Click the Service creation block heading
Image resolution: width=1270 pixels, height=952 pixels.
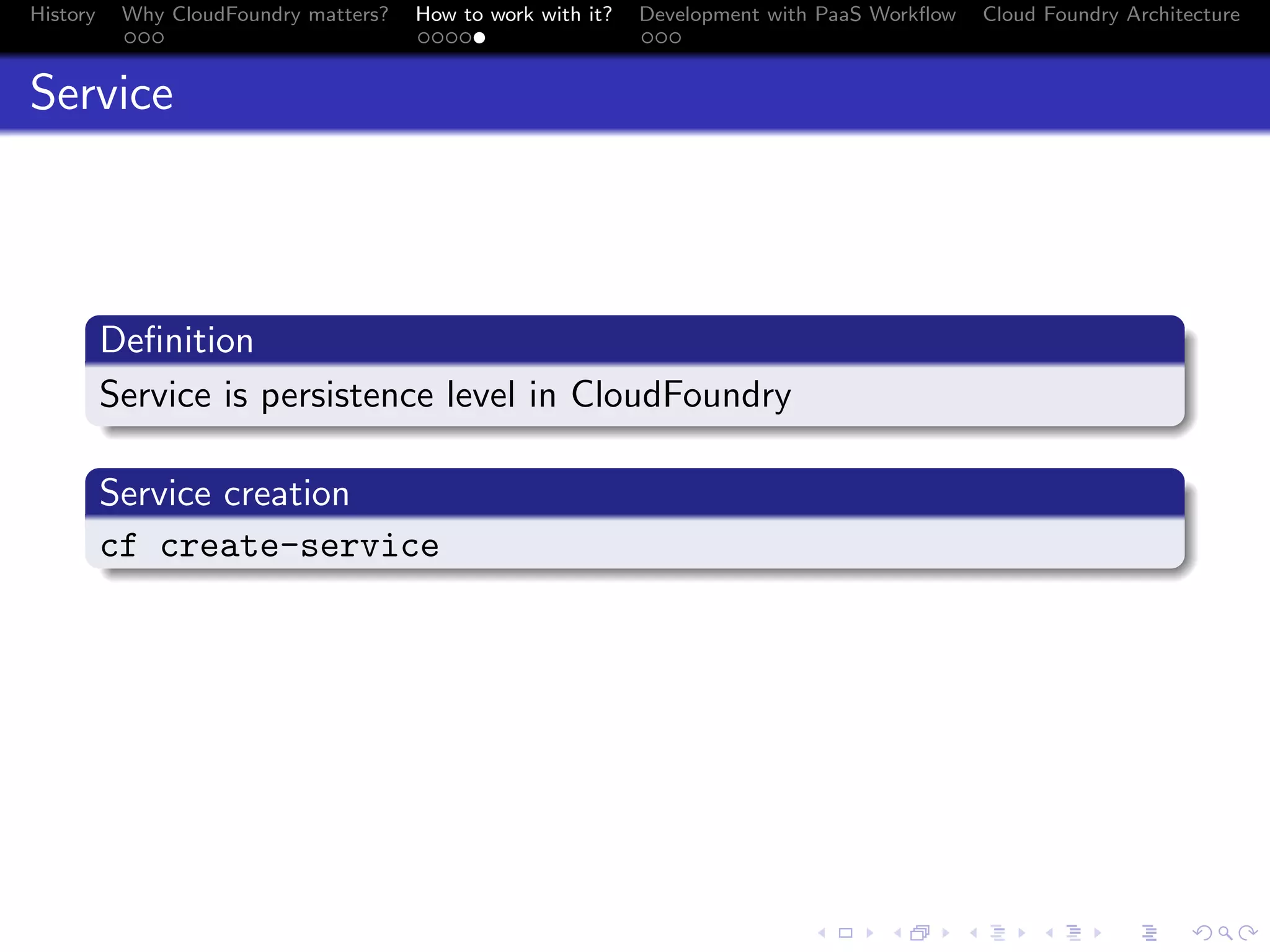pos(224,493)
